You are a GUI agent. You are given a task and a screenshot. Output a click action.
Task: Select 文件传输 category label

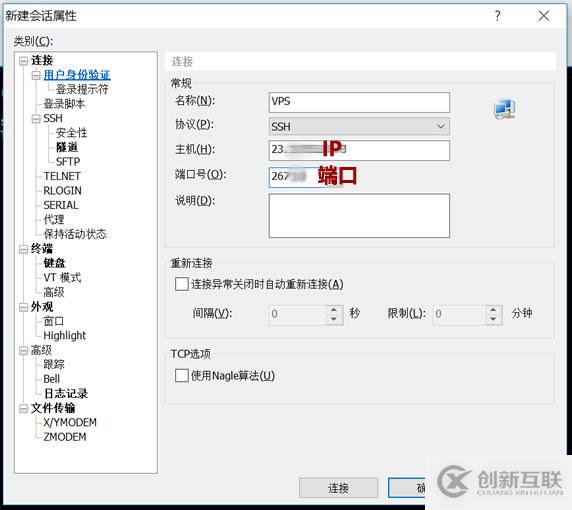point(53,408)
